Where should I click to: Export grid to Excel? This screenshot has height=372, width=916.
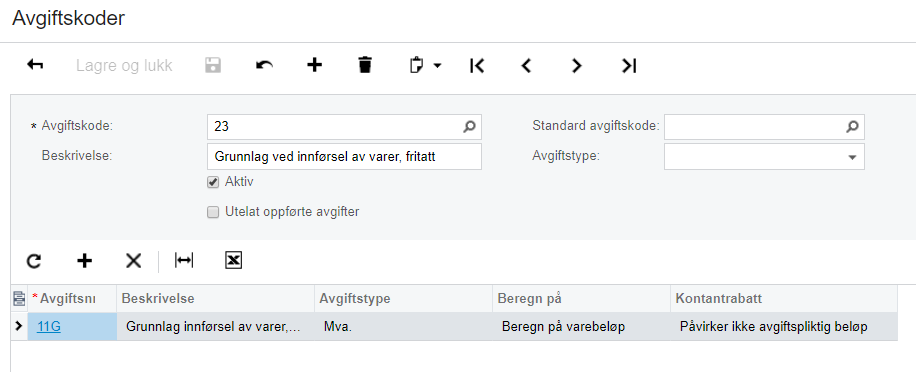[x=234, y=260]
